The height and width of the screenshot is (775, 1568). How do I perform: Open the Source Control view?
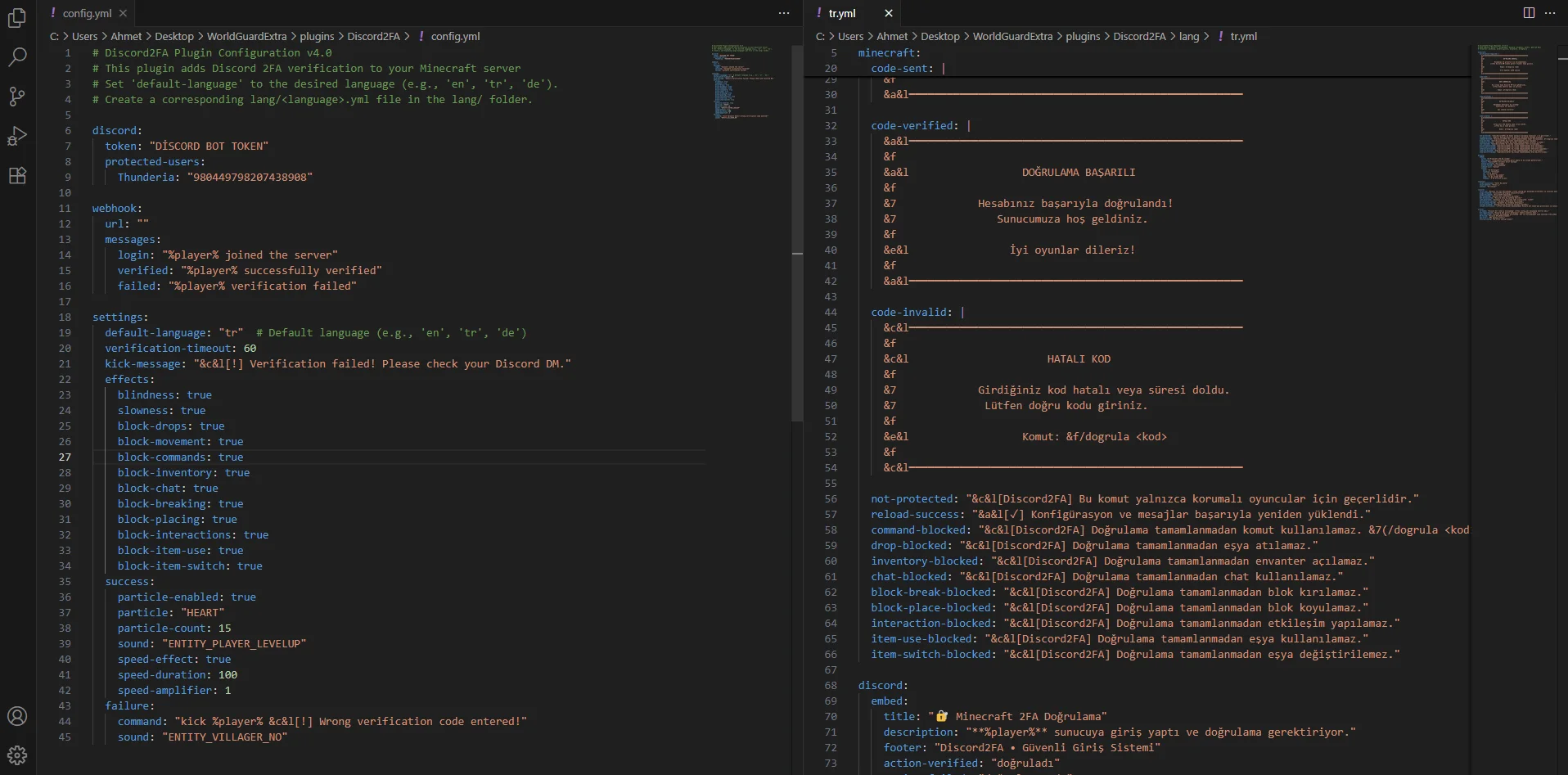[17, 97]
